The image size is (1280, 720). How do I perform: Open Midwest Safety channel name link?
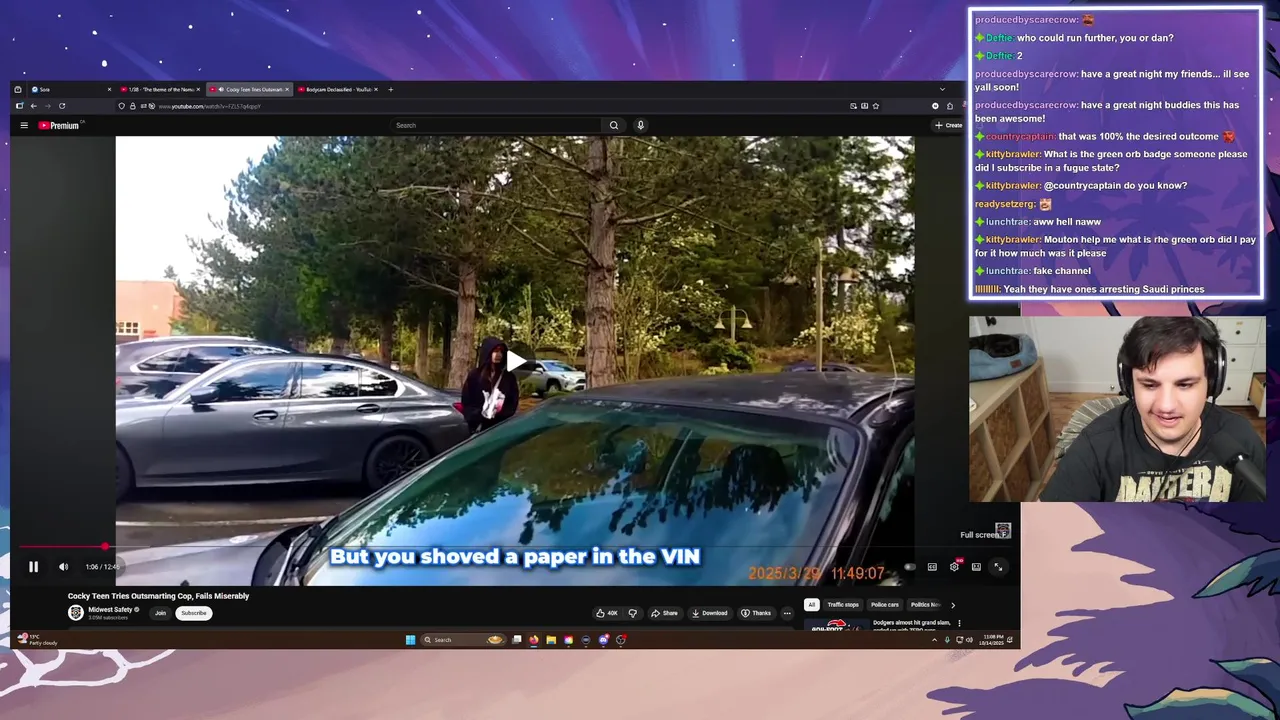point(111,609)
